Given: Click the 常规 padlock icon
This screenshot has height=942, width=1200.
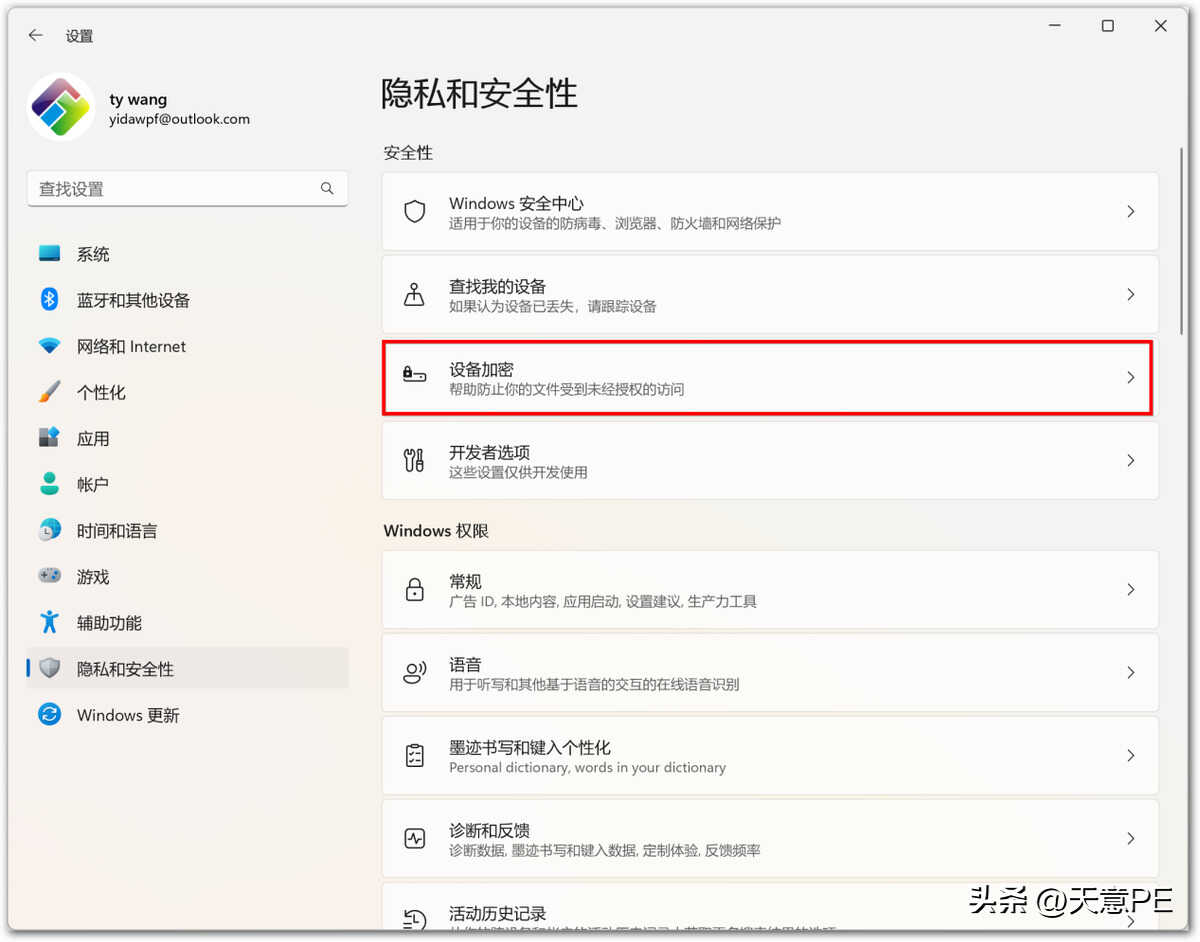Looking at the screenshot, I should click(414, 589).
